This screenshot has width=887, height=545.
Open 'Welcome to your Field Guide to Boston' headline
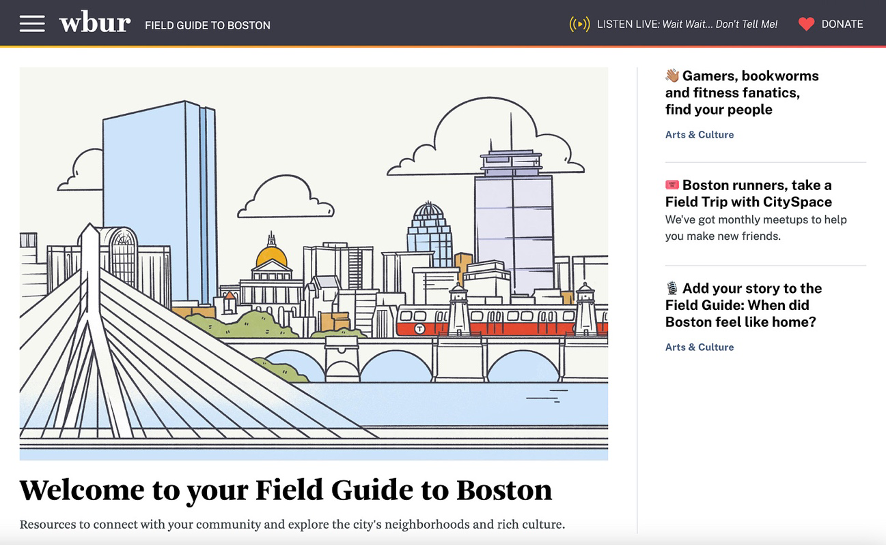(x=286, y=490)
